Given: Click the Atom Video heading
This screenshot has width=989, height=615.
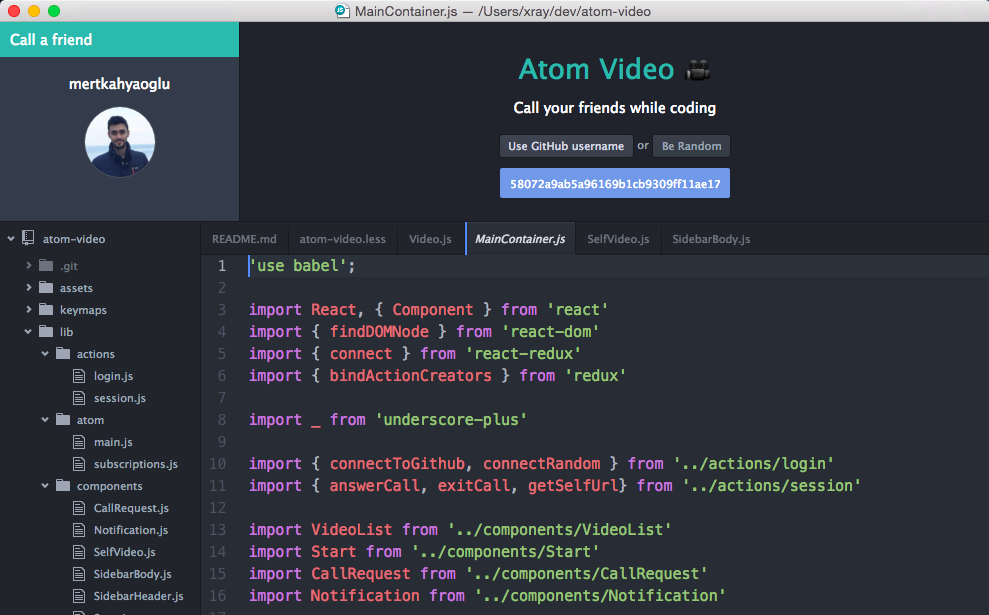Looking at the screenshot, I should pos(596,69).
